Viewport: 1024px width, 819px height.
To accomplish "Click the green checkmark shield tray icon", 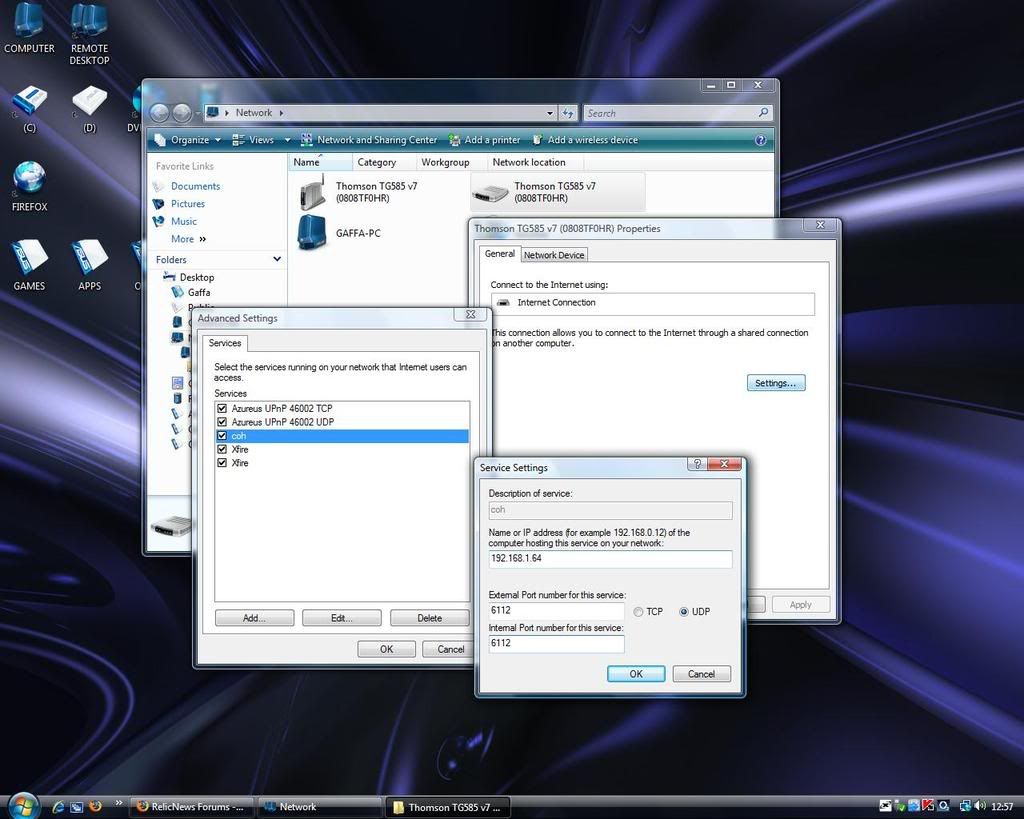I will [899, 807].
